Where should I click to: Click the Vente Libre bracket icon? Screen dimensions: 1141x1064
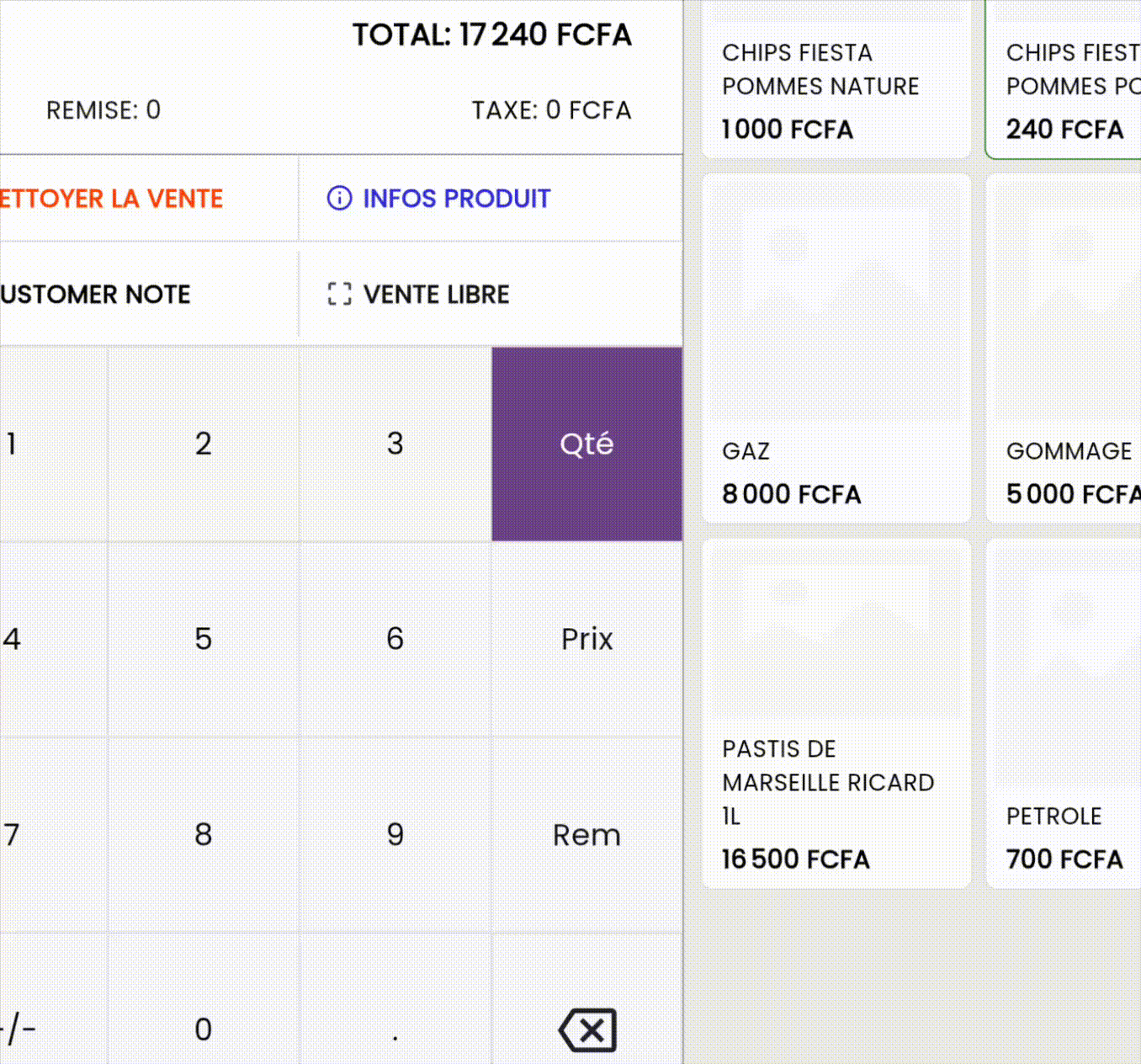pyautogui.click(x=339, y=294)
